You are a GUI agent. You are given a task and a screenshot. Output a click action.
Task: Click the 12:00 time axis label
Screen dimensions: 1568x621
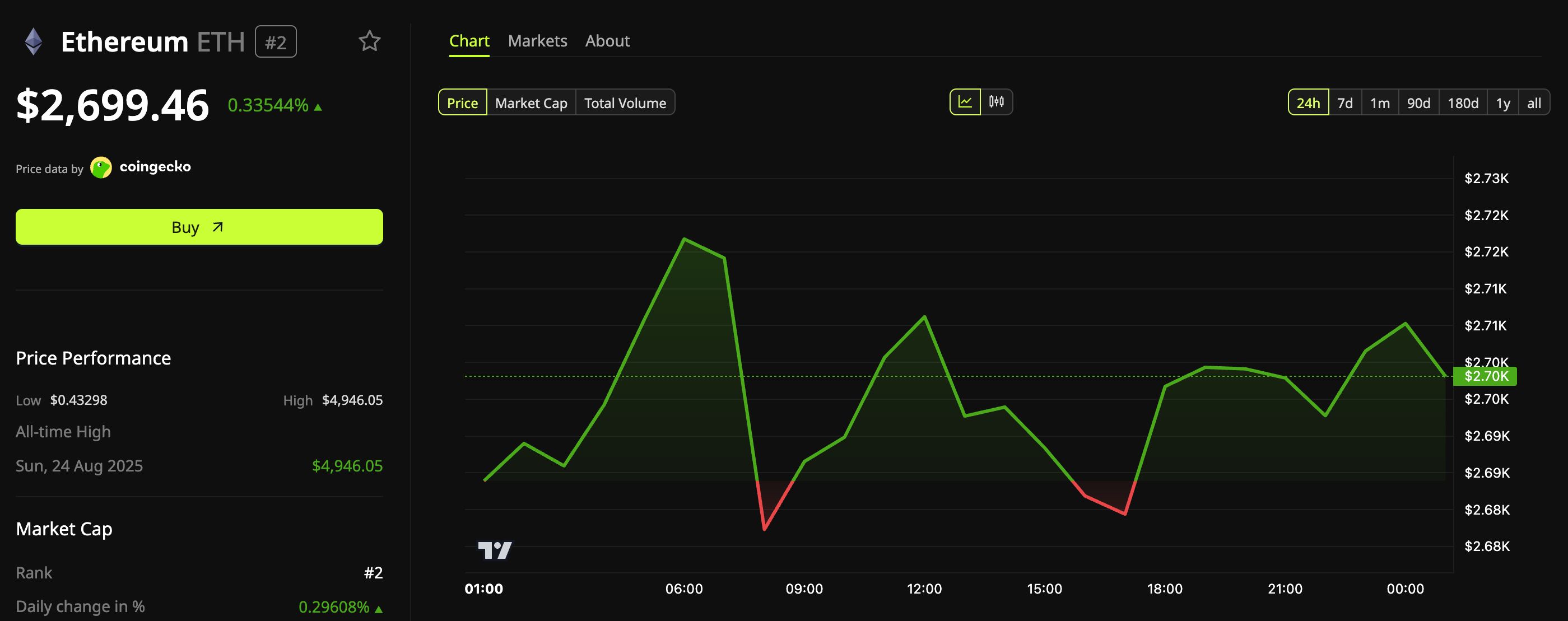tap(924, 589)
